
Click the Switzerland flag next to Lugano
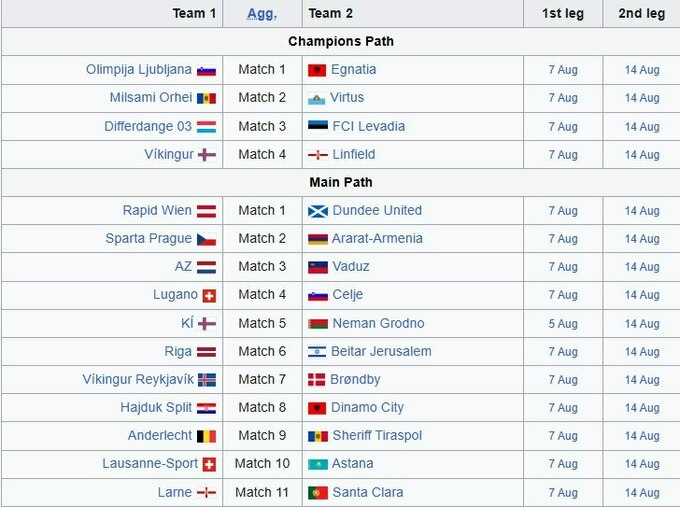(209, 295)
